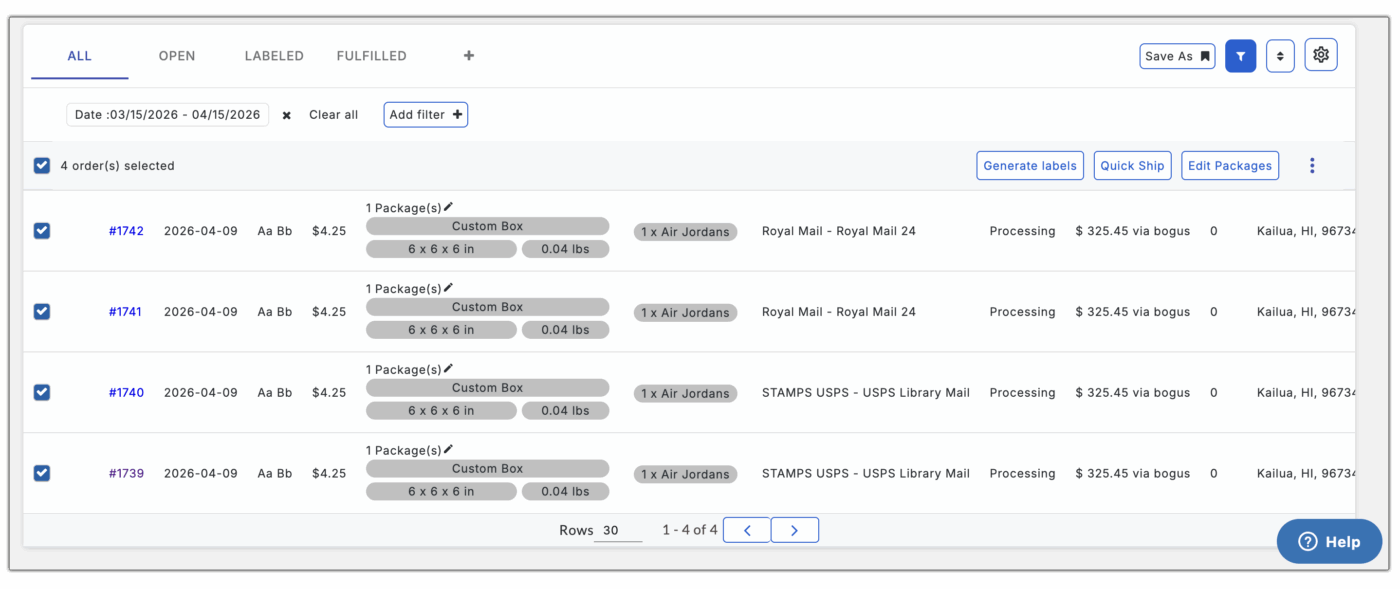Viewport: 1400px width, 589px height.
Task: Click the Air Jordans item chip of order #1741
Action: click(x=685, y=313)
